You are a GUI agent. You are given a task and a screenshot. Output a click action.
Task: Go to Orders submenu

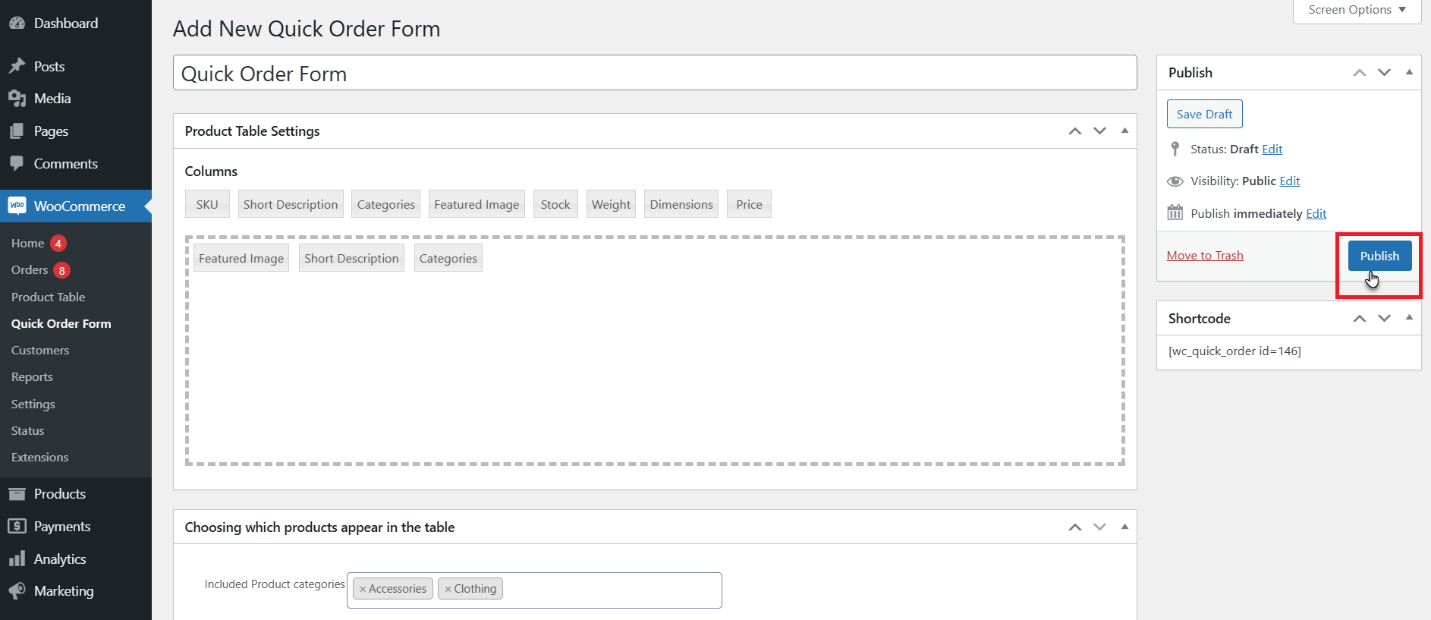(30, 270)
